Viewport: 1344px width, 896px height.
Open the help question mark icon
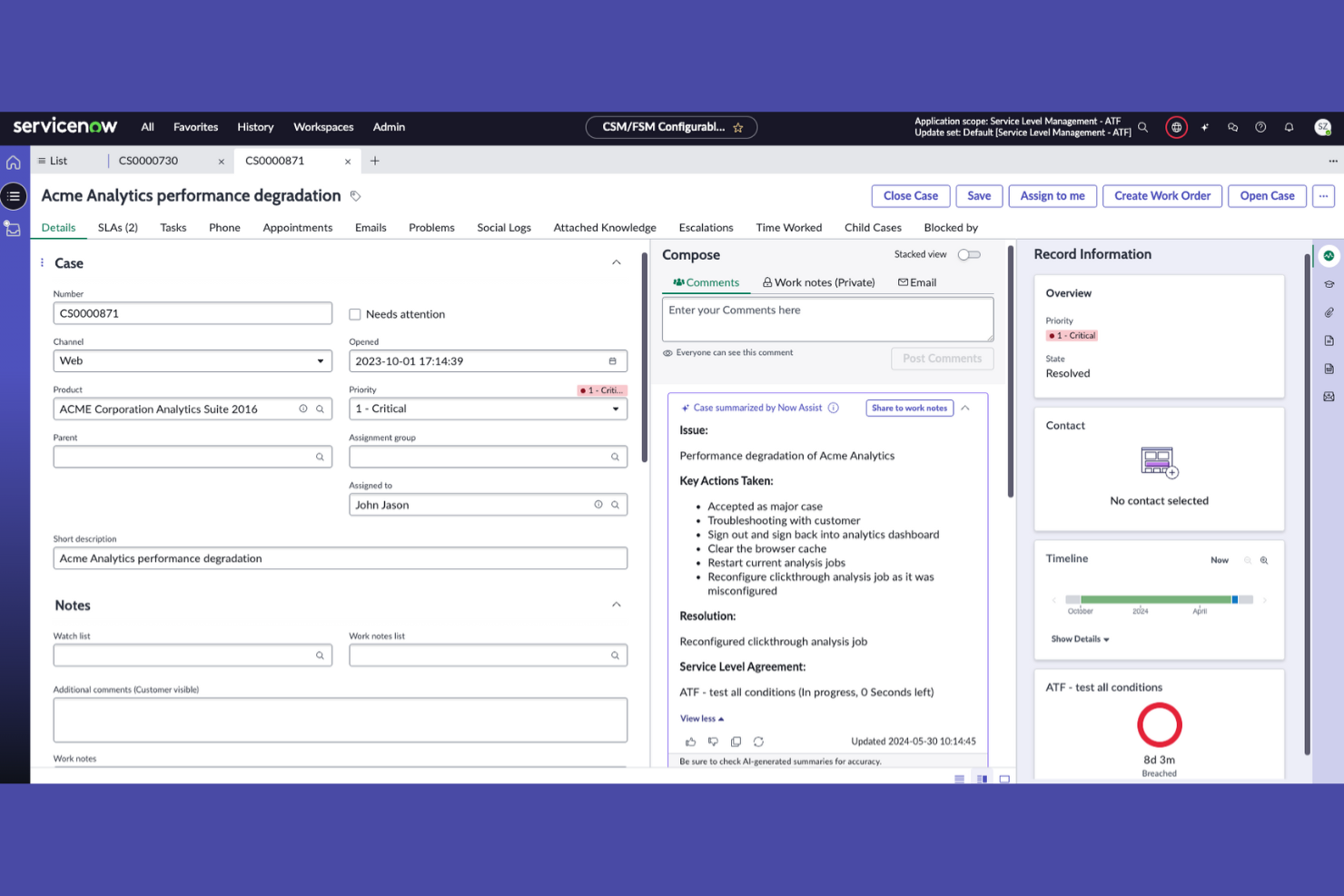click(1260, 127)
